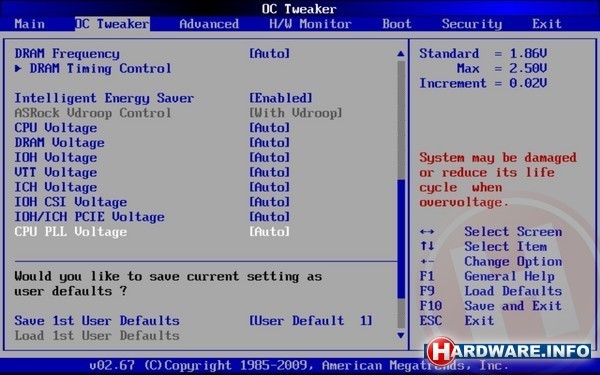Click the Max = 2.50V info line
Image resolution: width=600 pixels, height=375 pixels.
tap(502, 69)
